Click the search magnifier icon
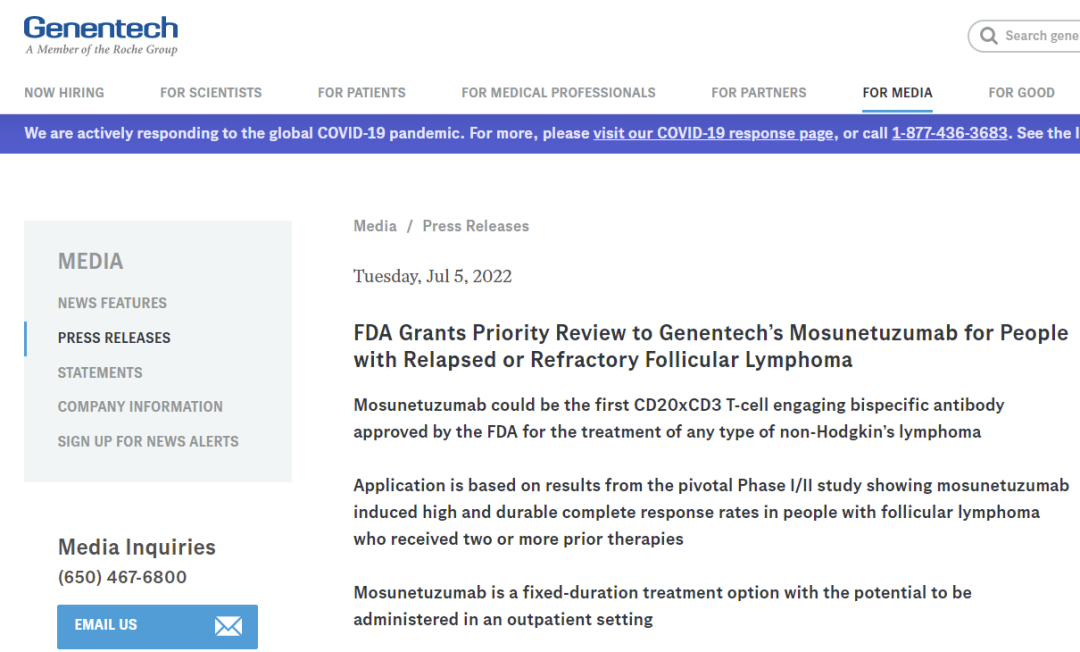 tap(989, 36)
